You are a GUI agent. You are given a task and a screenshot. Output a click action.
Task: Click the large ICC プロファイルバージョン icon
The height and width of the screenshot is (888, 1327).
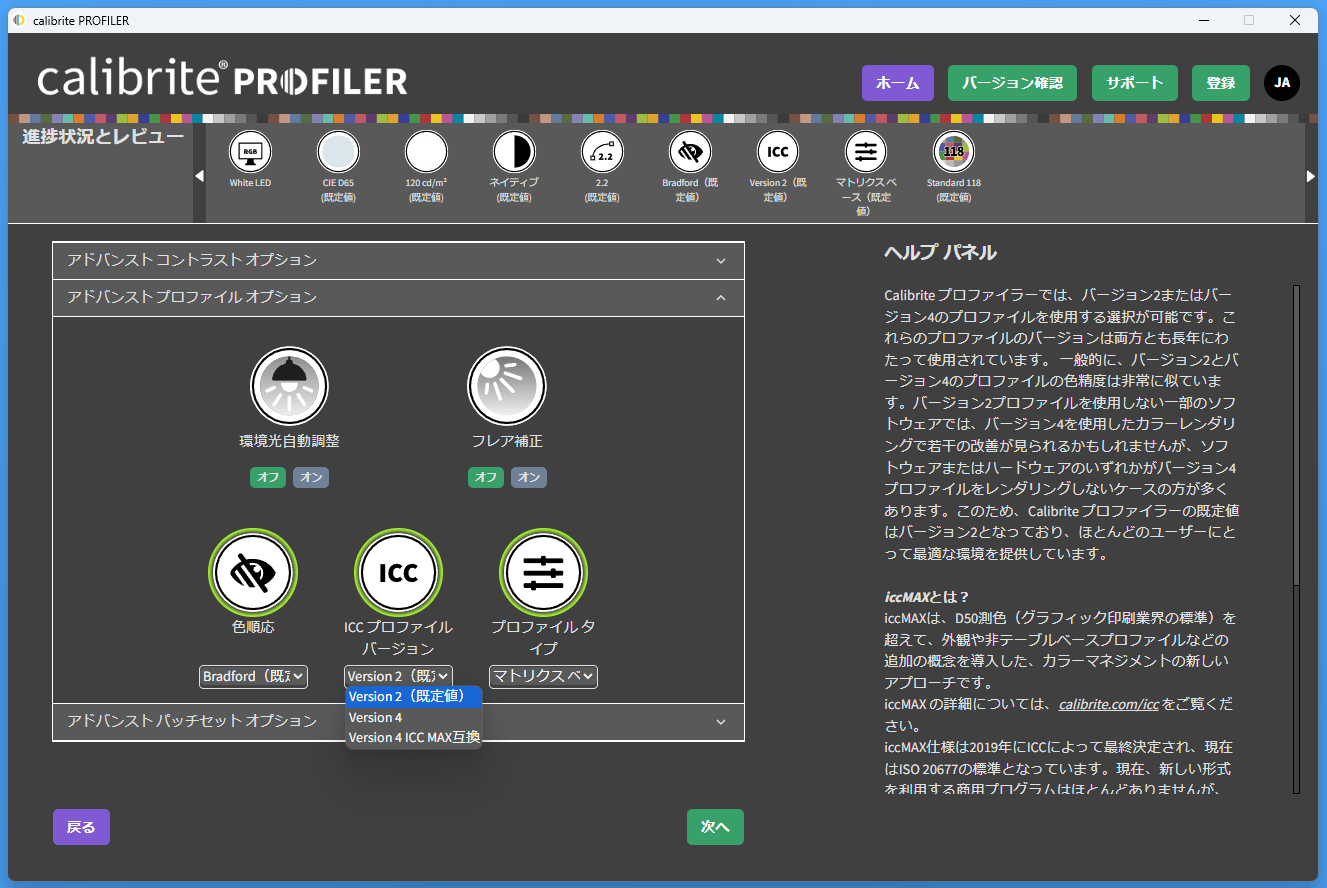pos(399,572)
